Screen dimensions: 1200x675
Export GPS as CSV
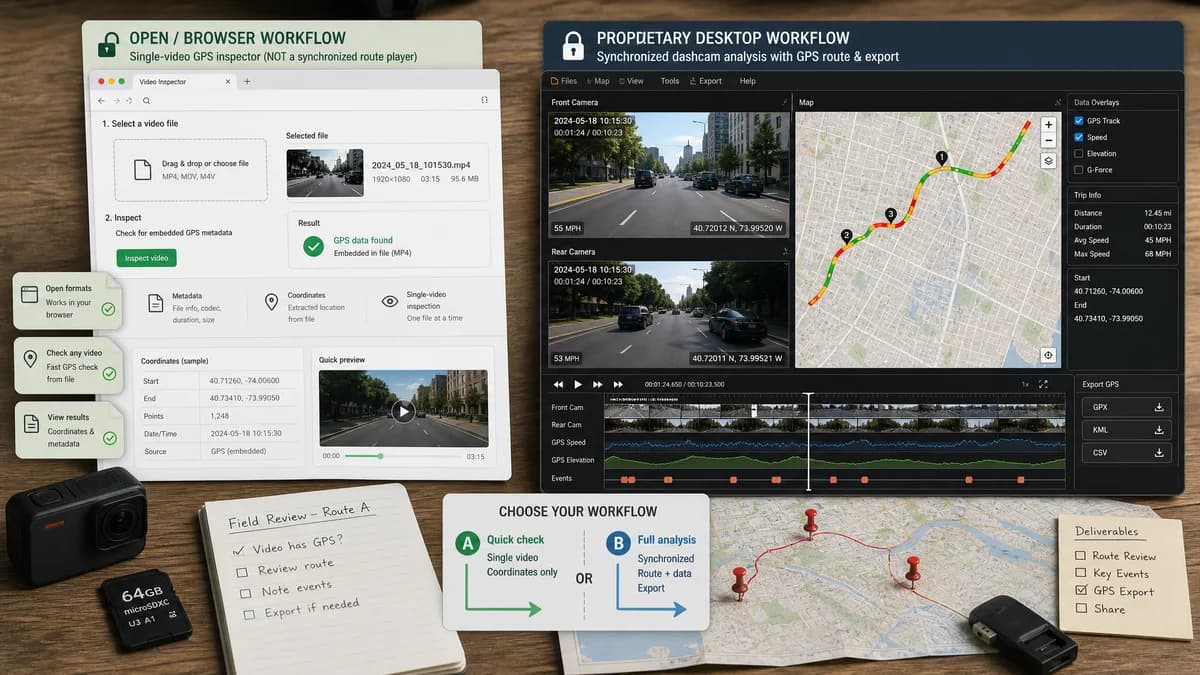[x=1127, y=453]
